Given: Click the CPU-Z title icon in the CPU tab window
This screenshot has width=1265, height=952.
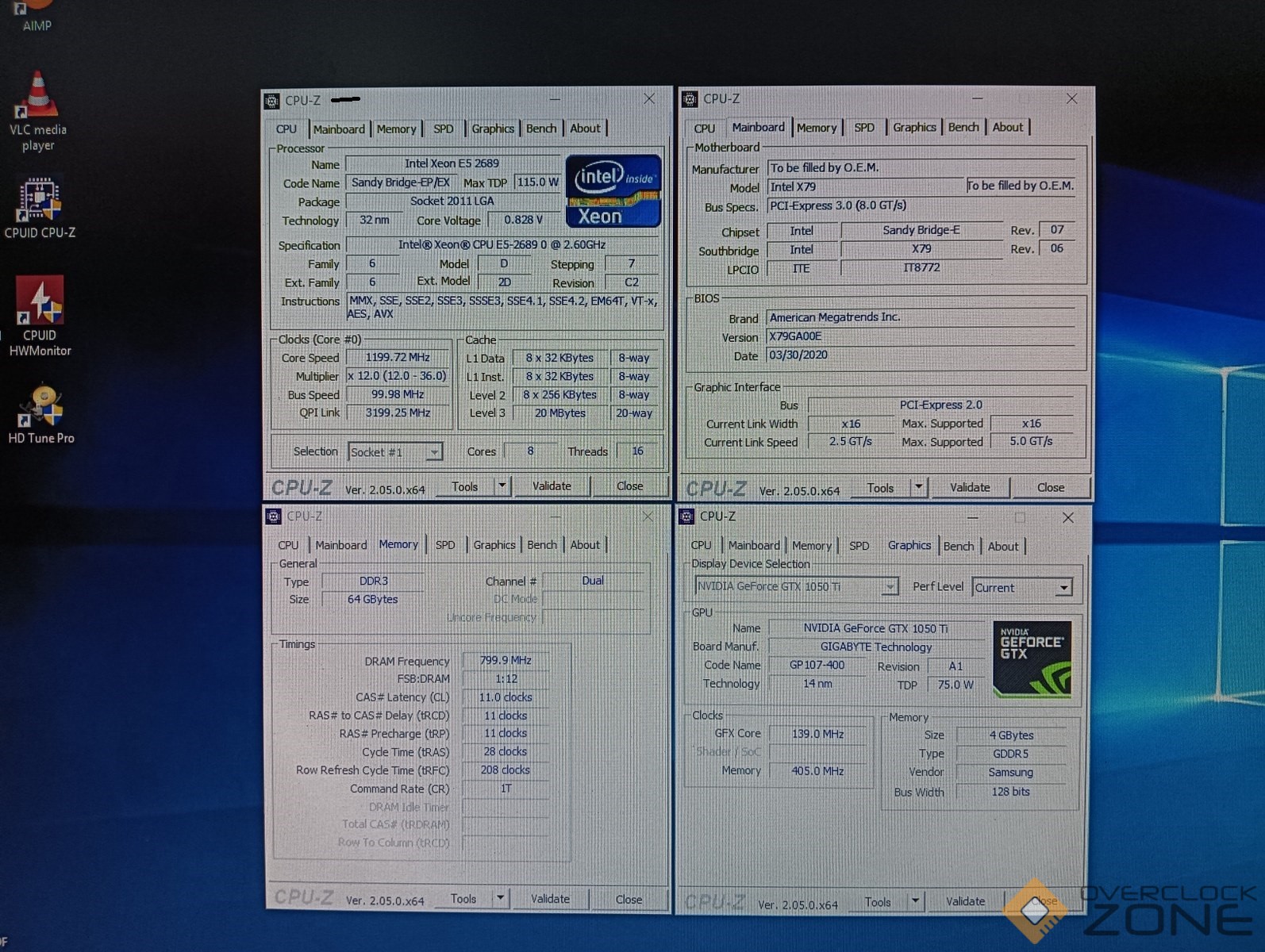Looking at the screenshot, I should [x=272, y=101].
